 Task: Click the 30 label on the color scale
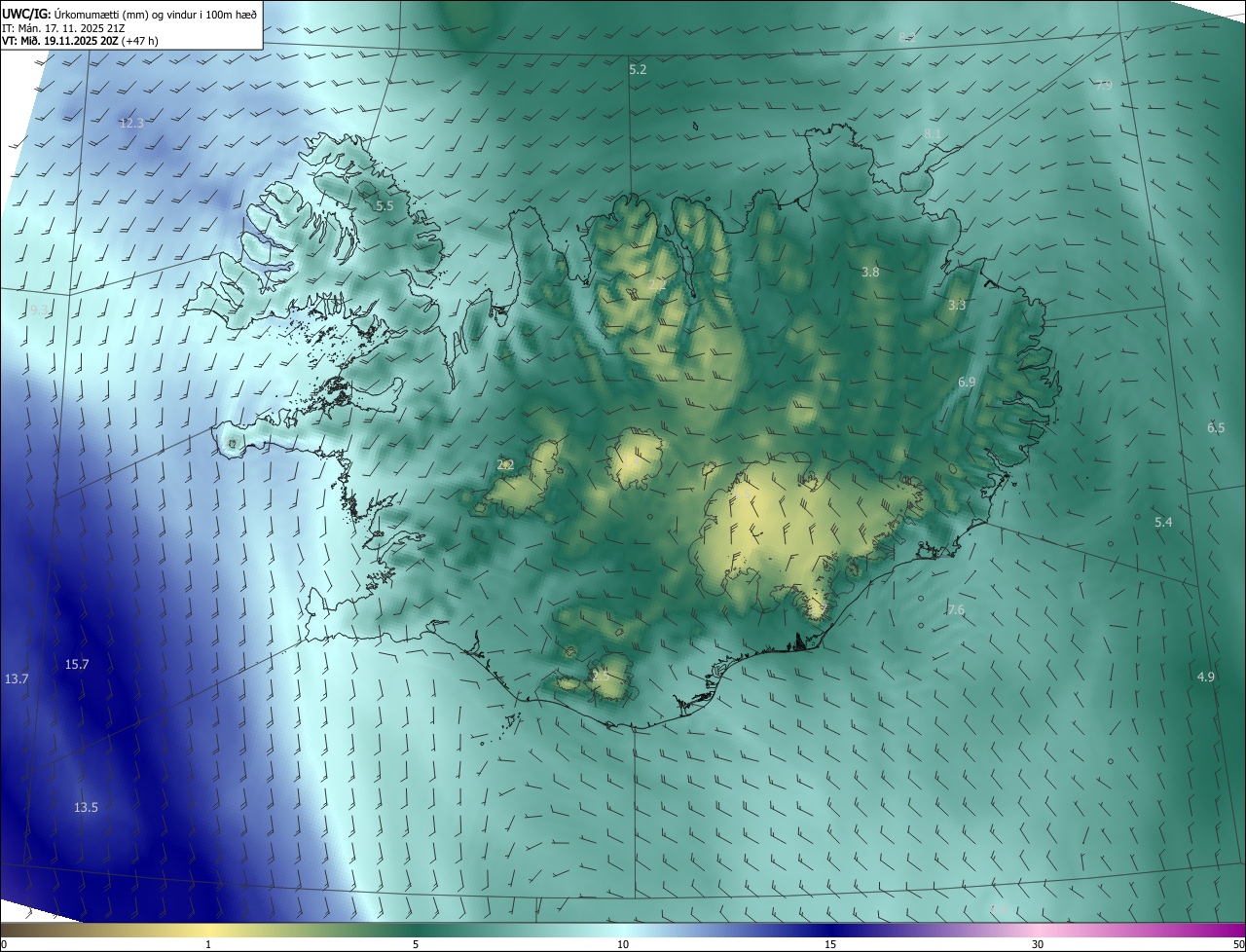pos(1038,944)
